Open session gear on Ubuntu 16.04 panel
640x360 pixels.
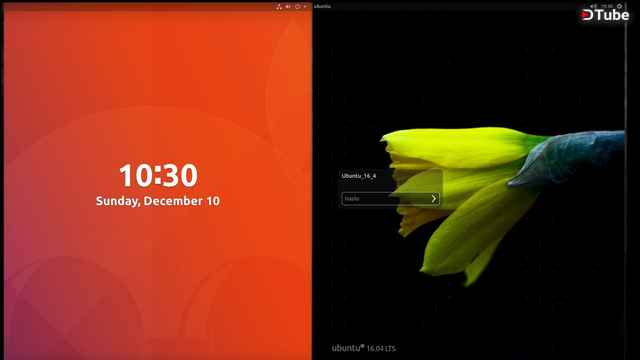click(x=620, y=6)
